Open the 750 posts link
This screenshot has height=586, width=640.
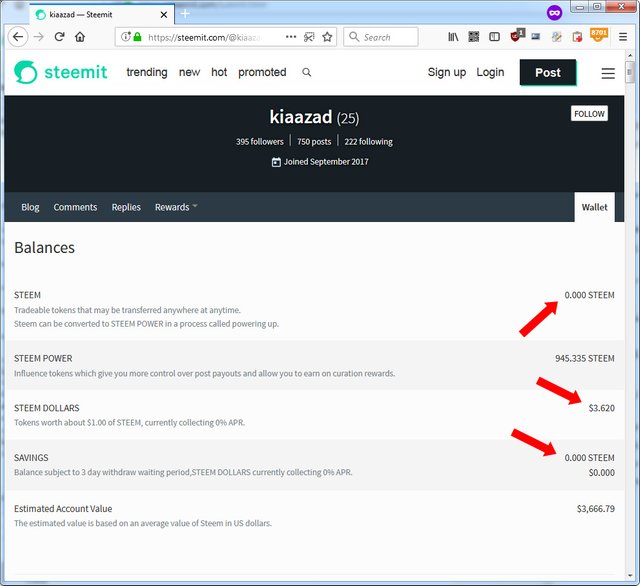(x=314, y=142)
